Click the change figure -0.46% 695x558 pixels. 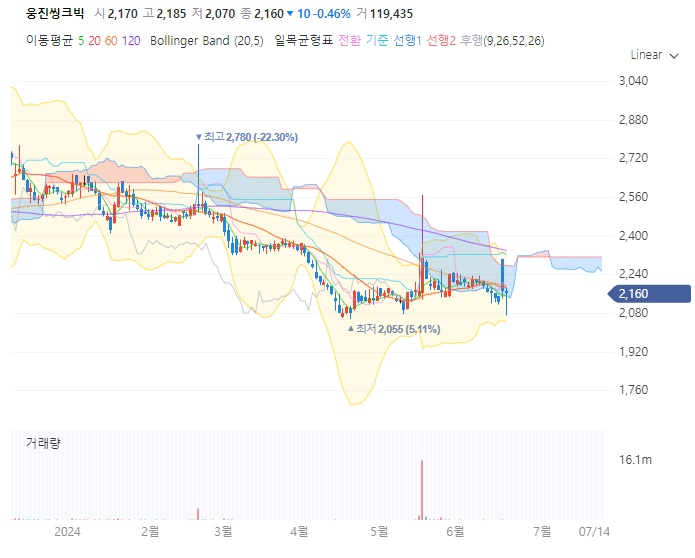(x=332, y=14)
